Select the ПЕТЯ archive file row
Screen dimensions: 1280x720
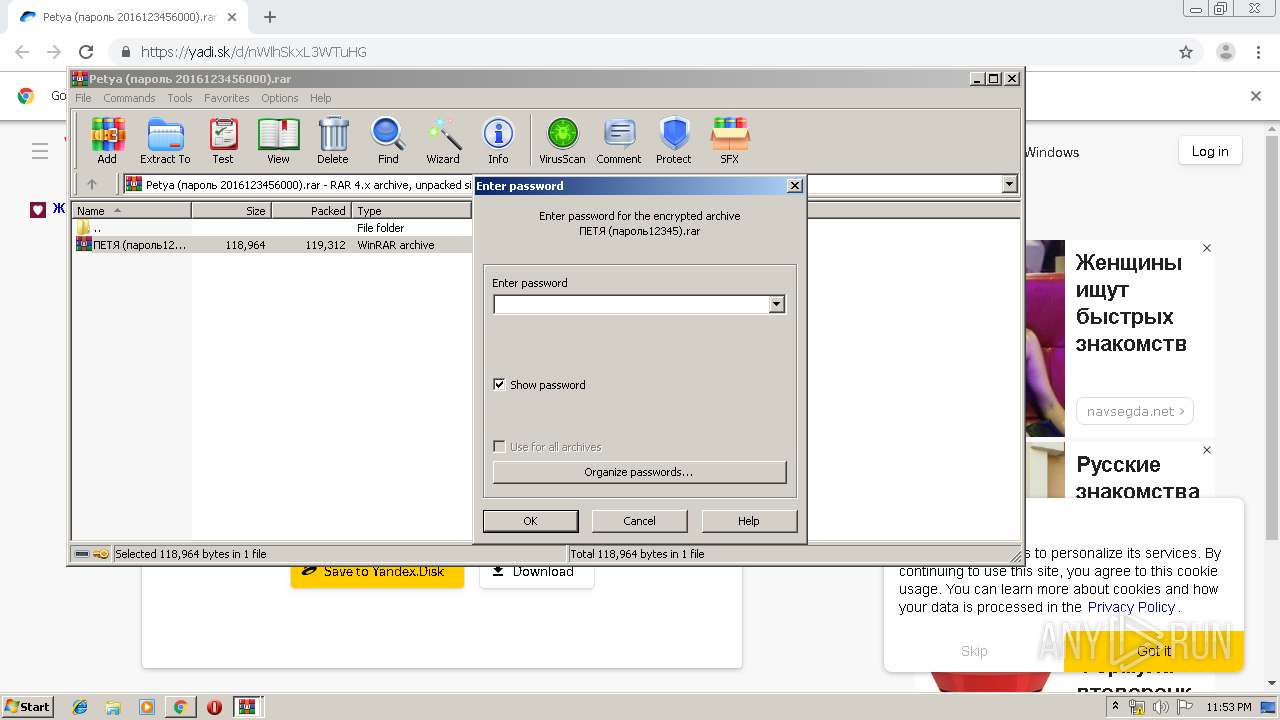point(272,245)
